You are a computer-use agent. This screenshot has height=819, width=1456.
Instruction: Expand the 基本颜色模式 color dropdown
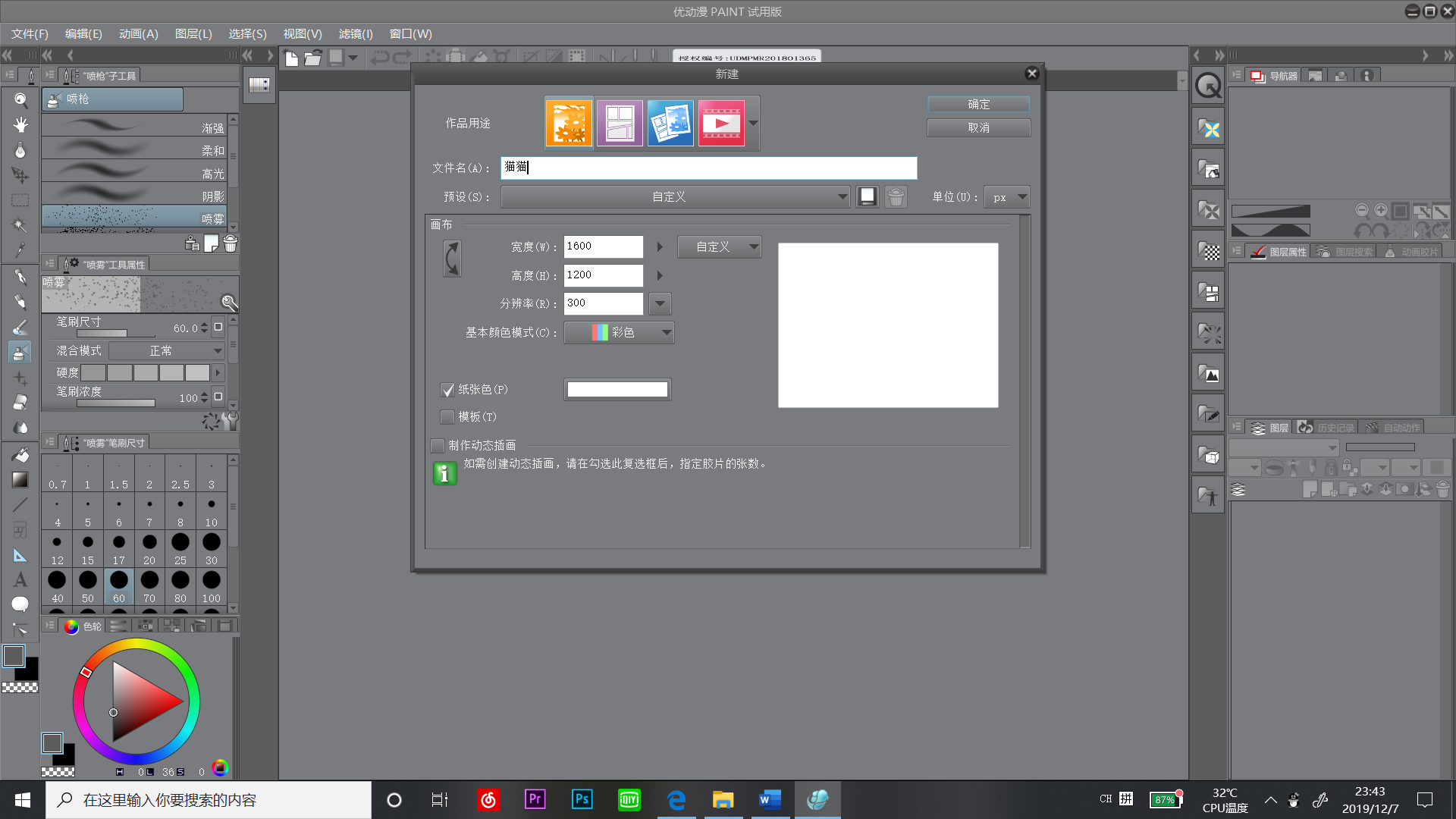(x=619, y=333)
